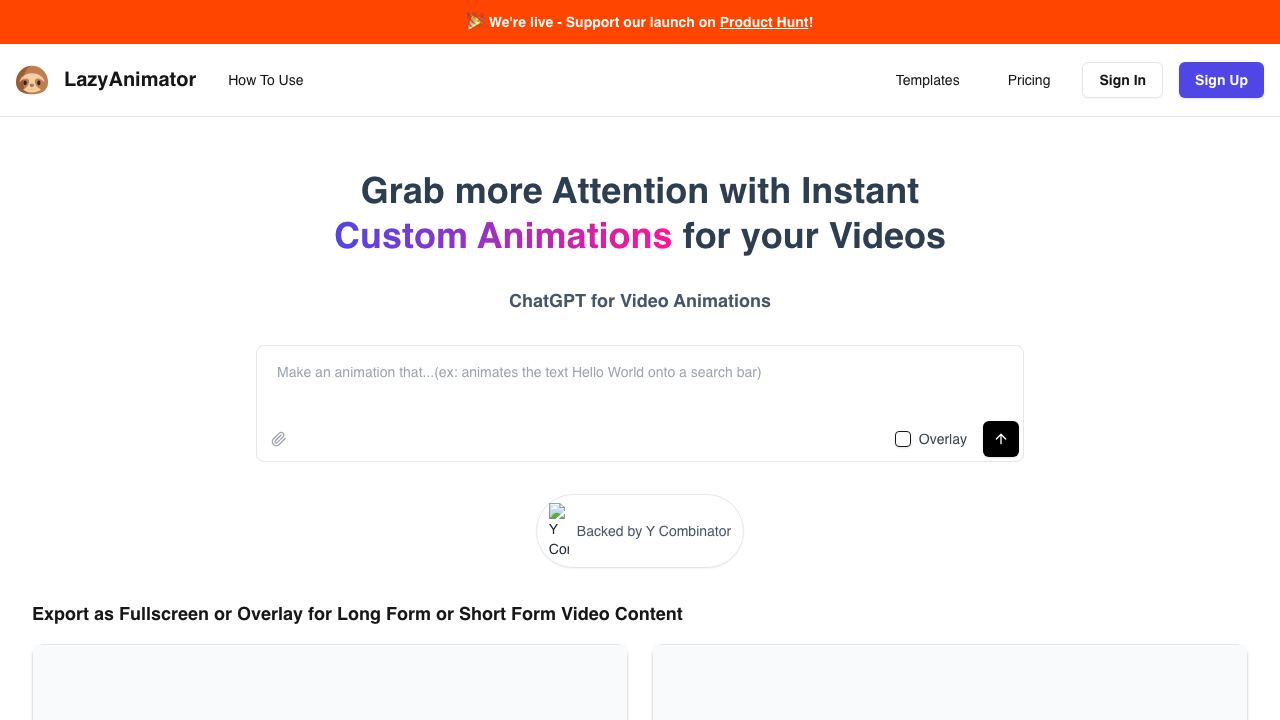Submit prompt with the black arrow button
The width and height of the screenshot is (1280, 720).
[1001, 439]
